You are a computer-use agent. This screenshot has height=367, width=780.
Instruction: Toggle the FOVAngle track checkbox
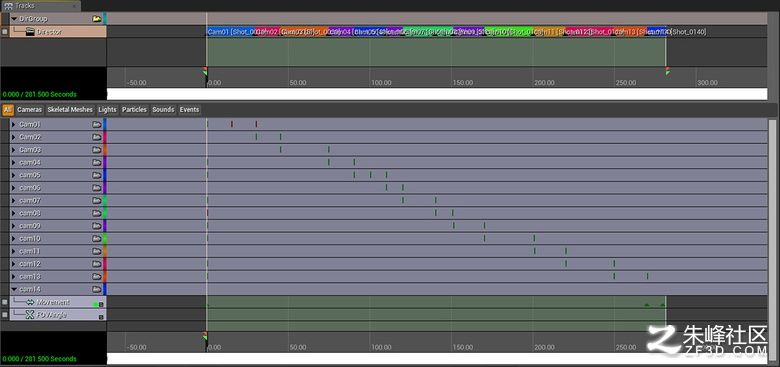tap(5, 315)
